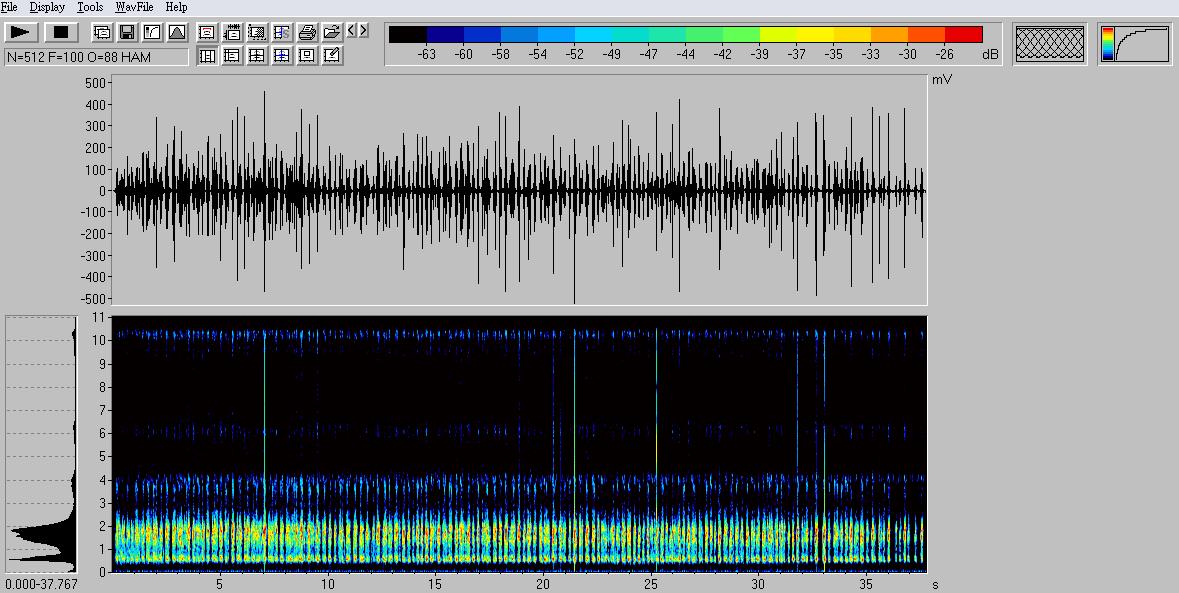Screen dimensions: 1179x593
Task: Click the left arrow scroll button
Action: [x=351, y=32]
